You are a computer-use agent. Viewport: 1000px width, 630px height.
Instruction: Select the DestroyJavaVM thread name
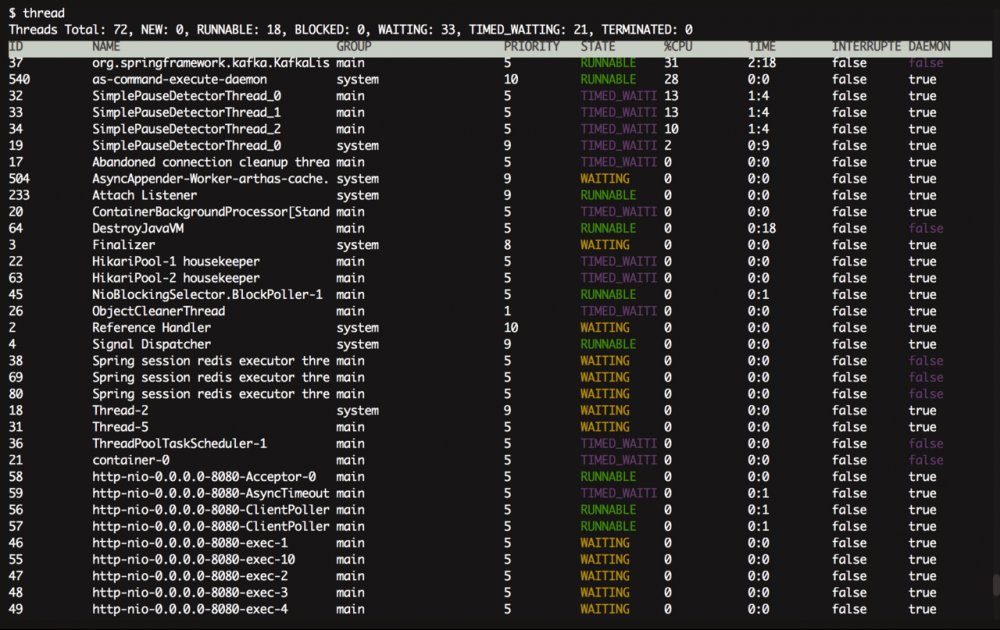pyautogui.click(x=136, y=229)
